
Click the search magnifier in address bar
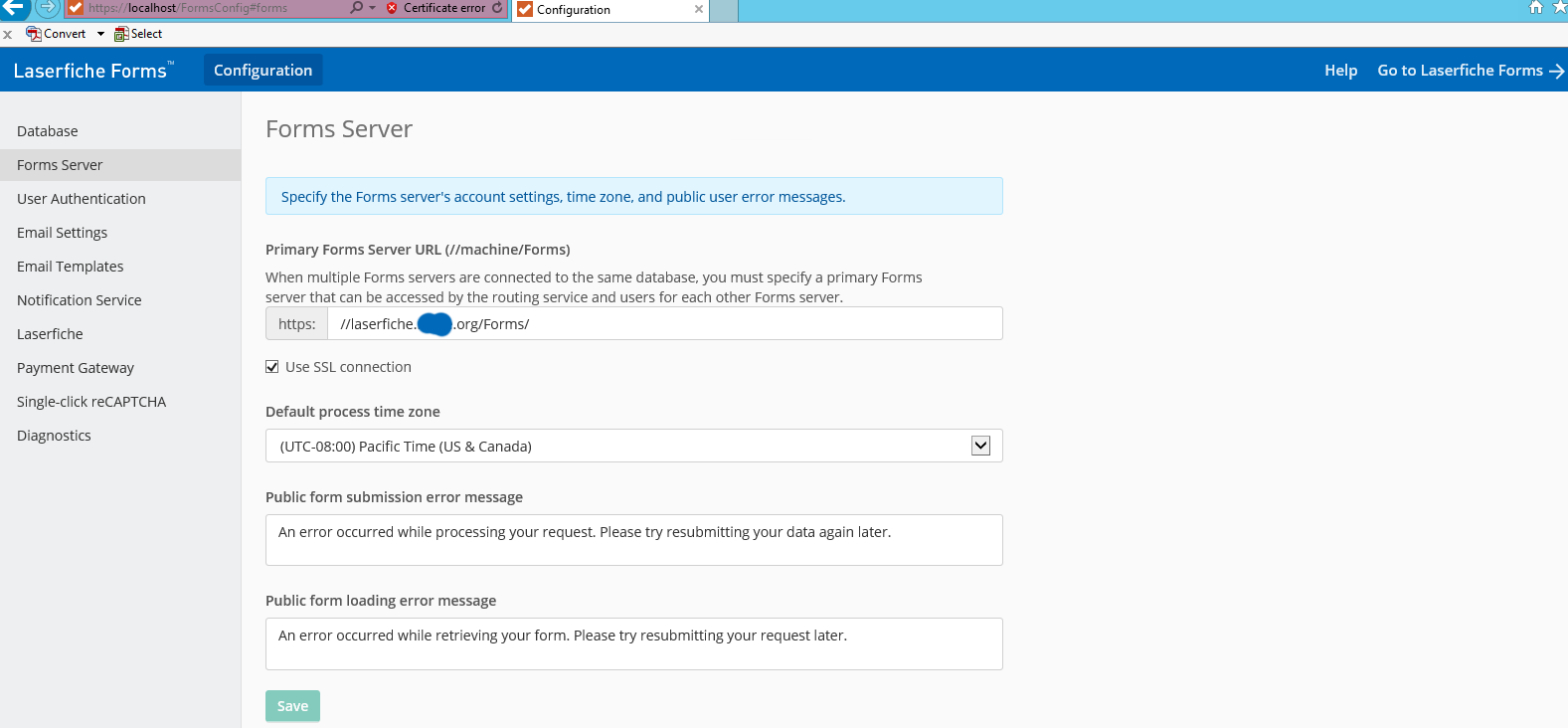[x=356, y=8]
